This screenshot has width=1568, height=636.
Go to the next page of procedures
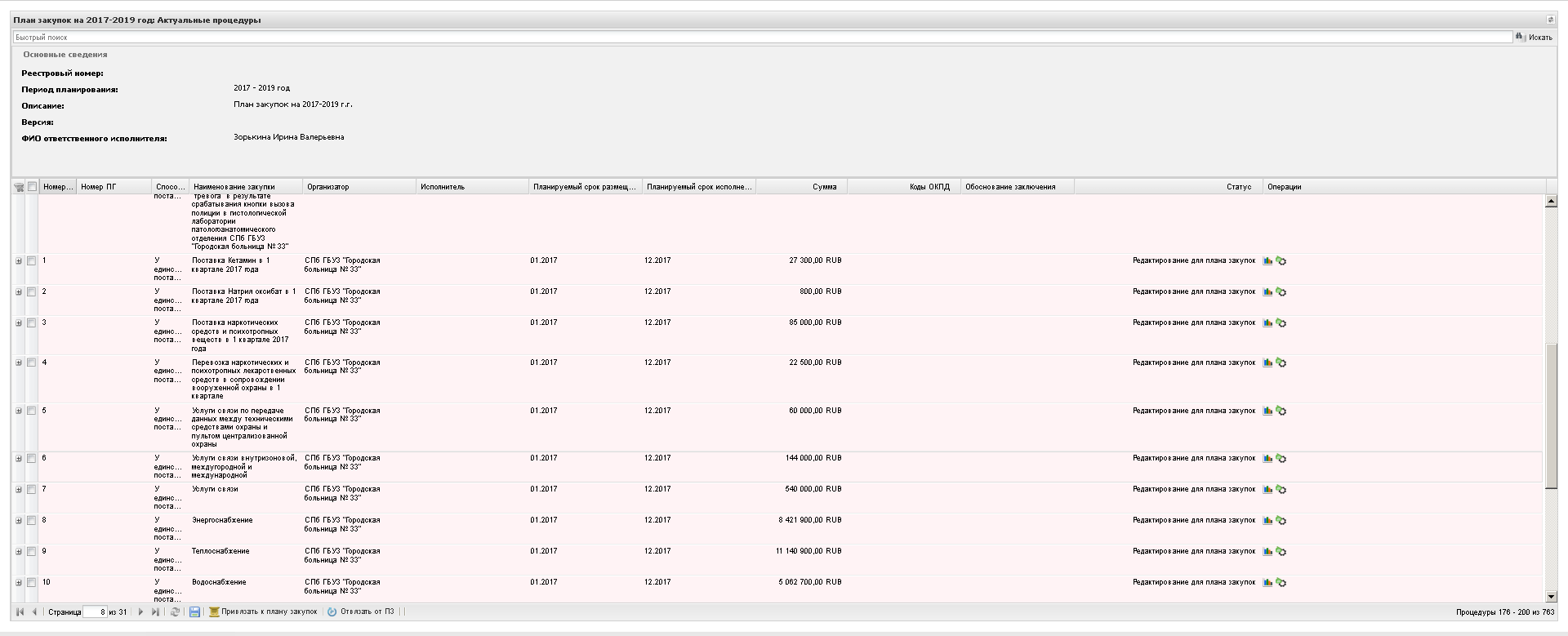(140, 612)
